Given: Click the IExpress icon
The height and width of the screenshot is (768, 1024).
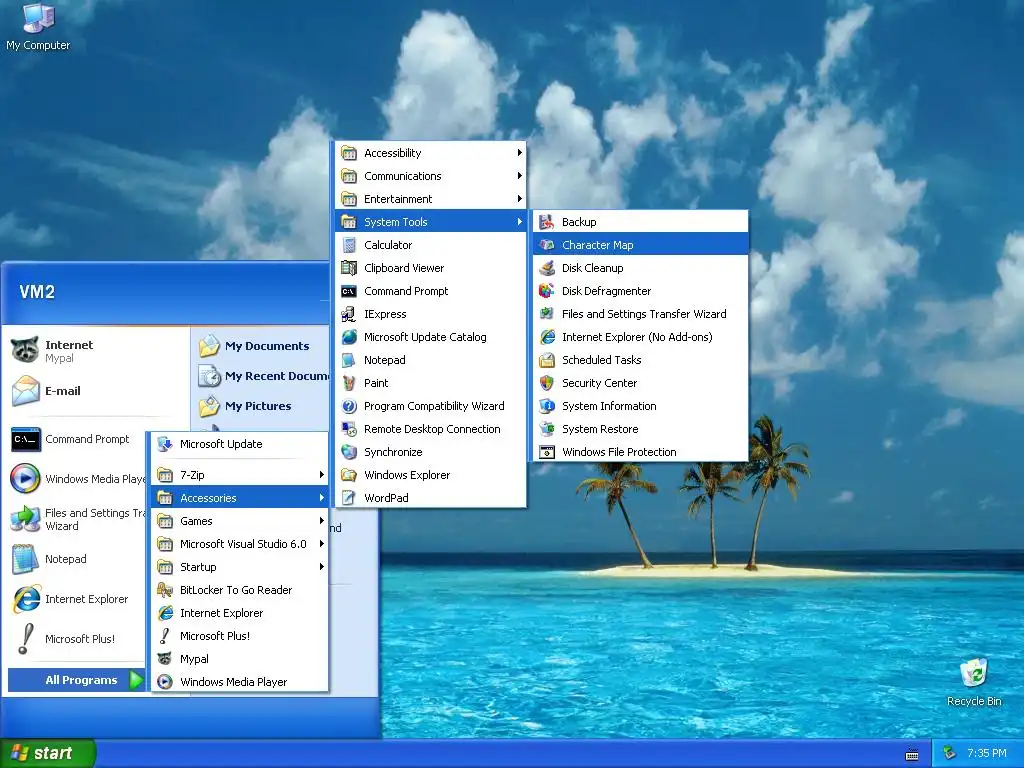Looking at the screenshot, I should 349,314.
